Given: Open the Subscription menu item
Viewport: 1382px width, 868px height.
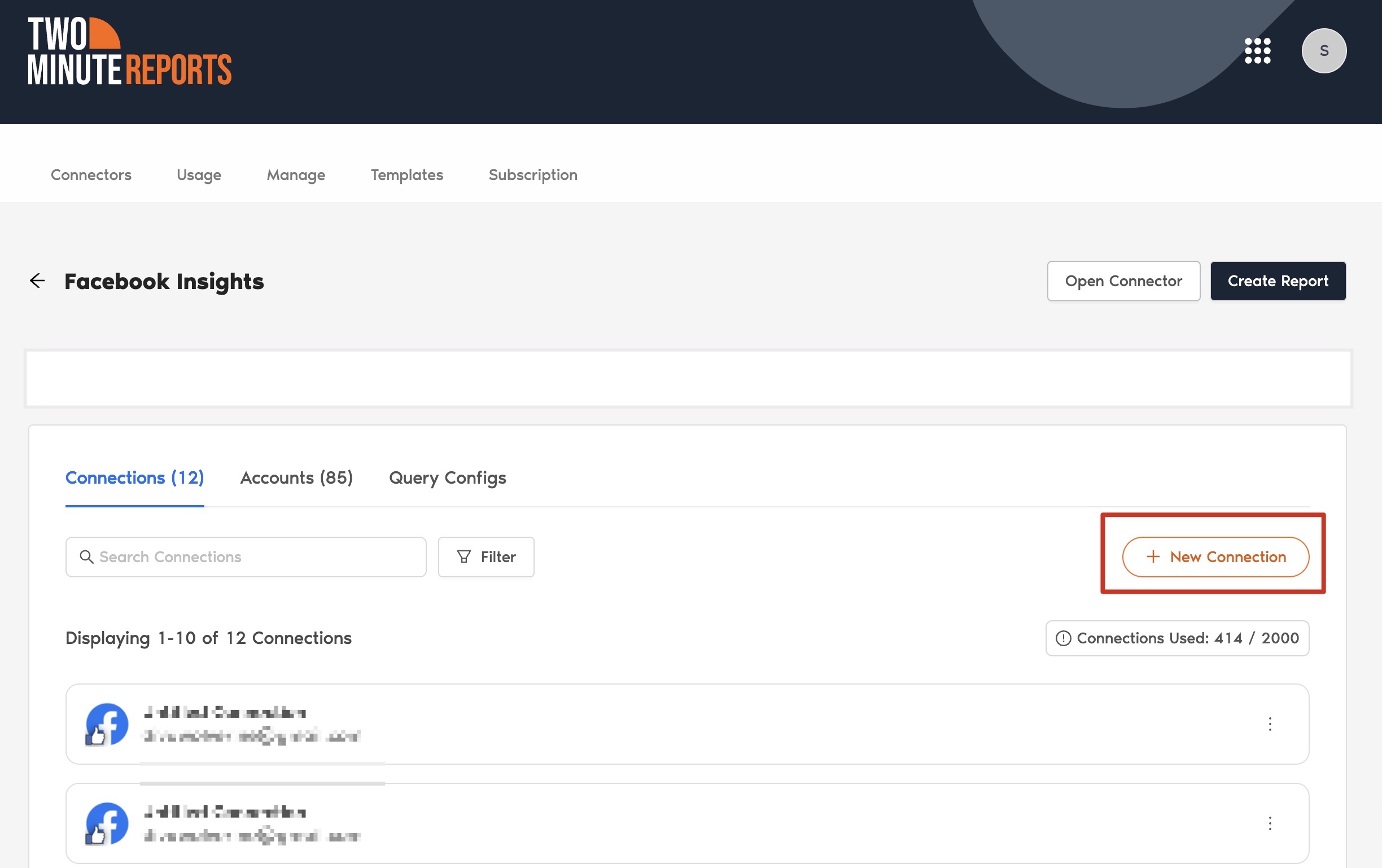Looking at the screenshot, I should tap(533, 174).
